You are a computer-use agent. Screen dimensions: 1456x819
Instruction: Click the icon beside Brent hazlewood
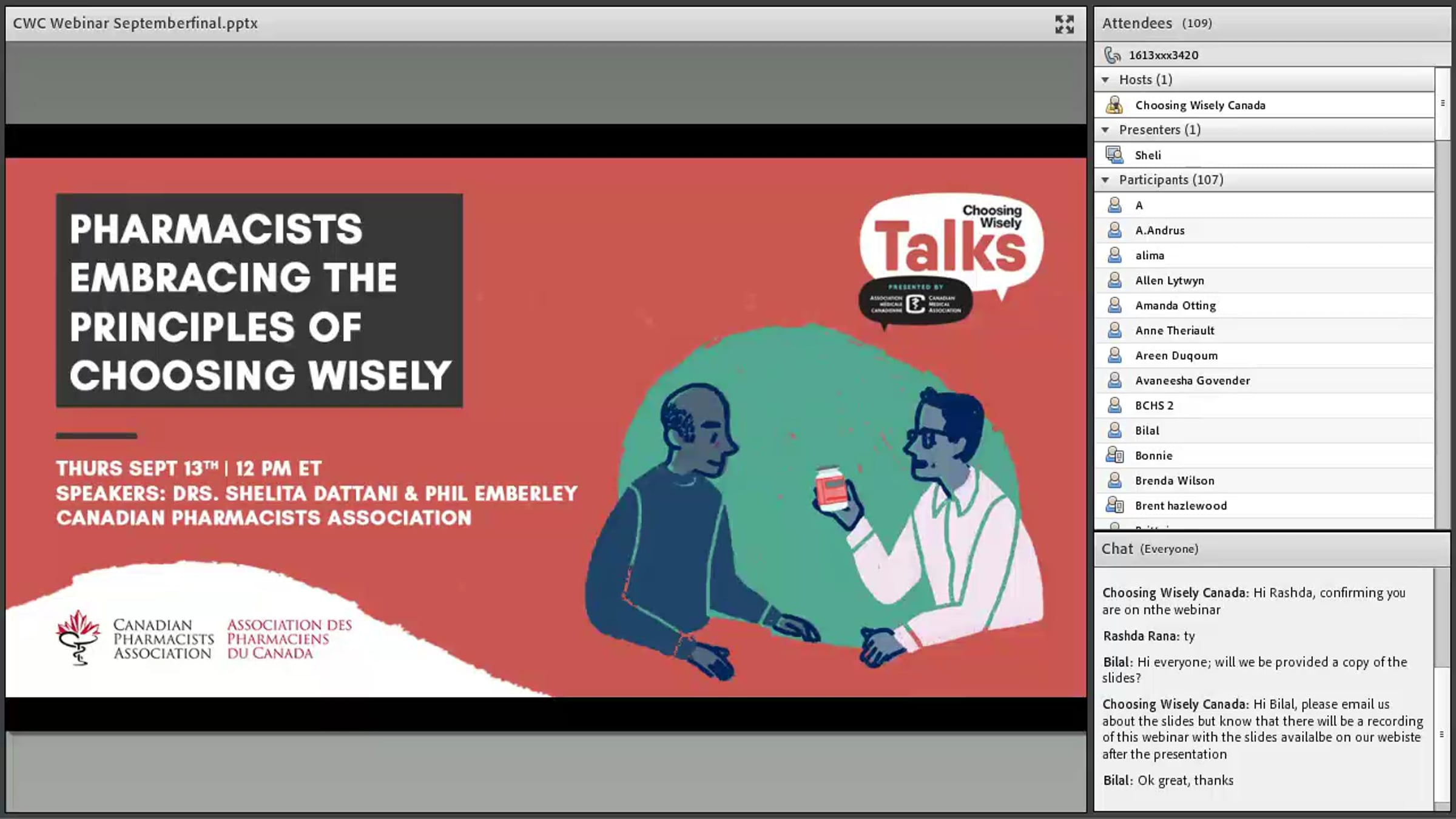[1114, 505]
